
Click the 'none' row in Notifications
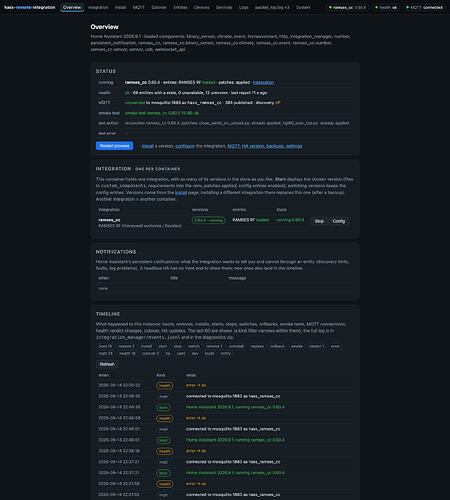224,288
